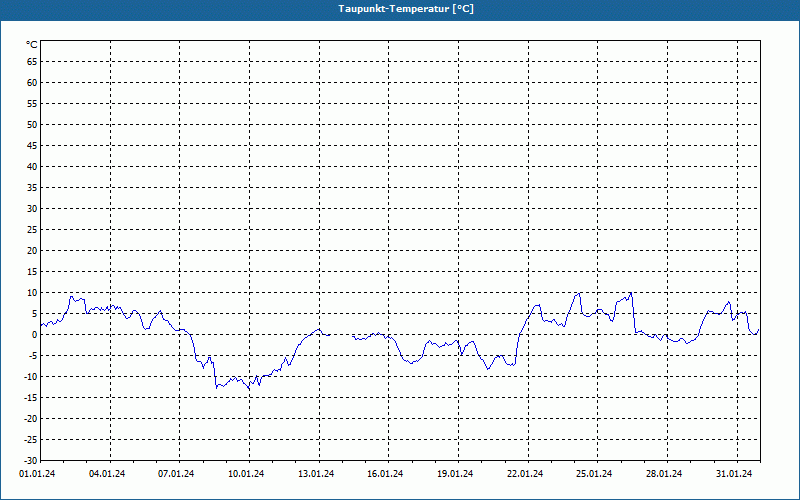This screenshot has height=500, width=800.
Task: Click the 50 y-axis label
Action: [x=32, y=124]
